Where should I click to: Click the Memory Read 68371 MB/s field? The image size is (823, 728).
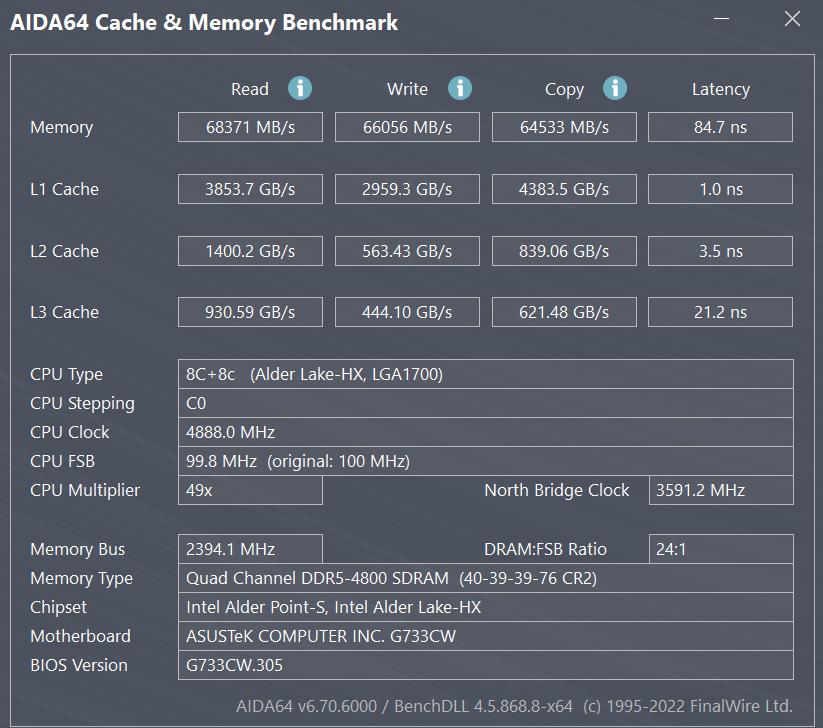[x=250, y=127]
